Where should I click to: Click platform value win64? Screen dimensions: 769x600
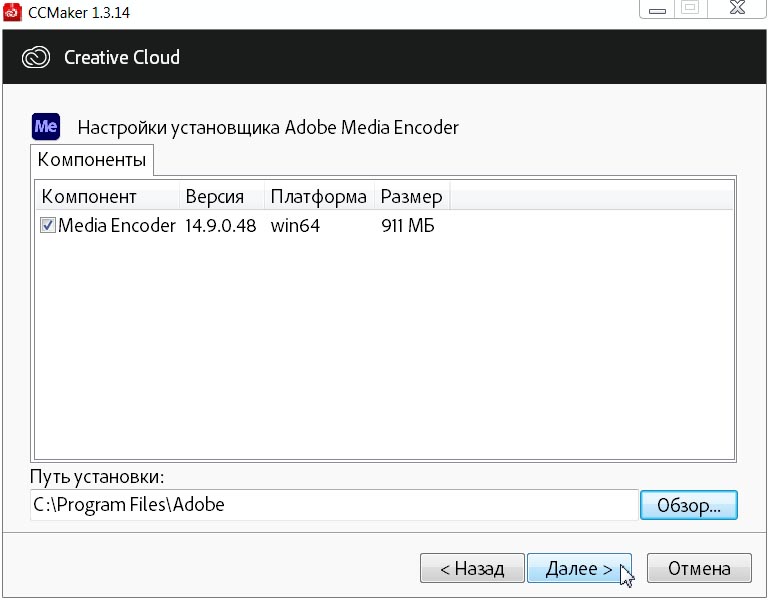(295, 226)
